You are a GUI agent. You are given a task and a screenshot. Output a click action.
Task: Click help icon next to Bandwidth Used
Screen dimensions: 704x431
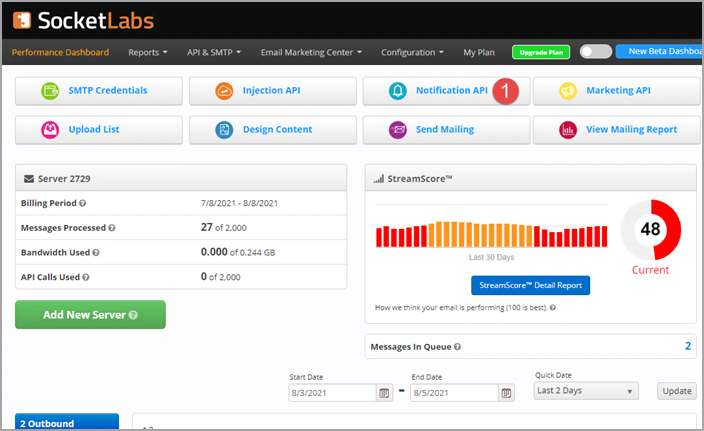coord(96,252)
